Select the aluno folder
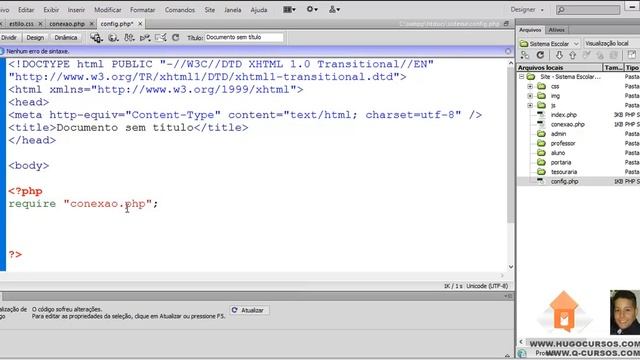640x360 pixels. pyautogui.click(x=558, y=153)
